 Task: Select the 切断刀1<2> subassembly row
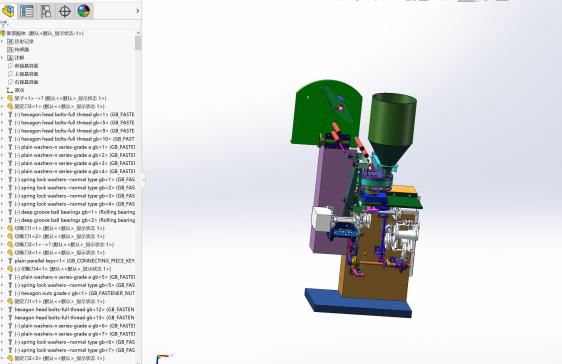coord(56,236)
